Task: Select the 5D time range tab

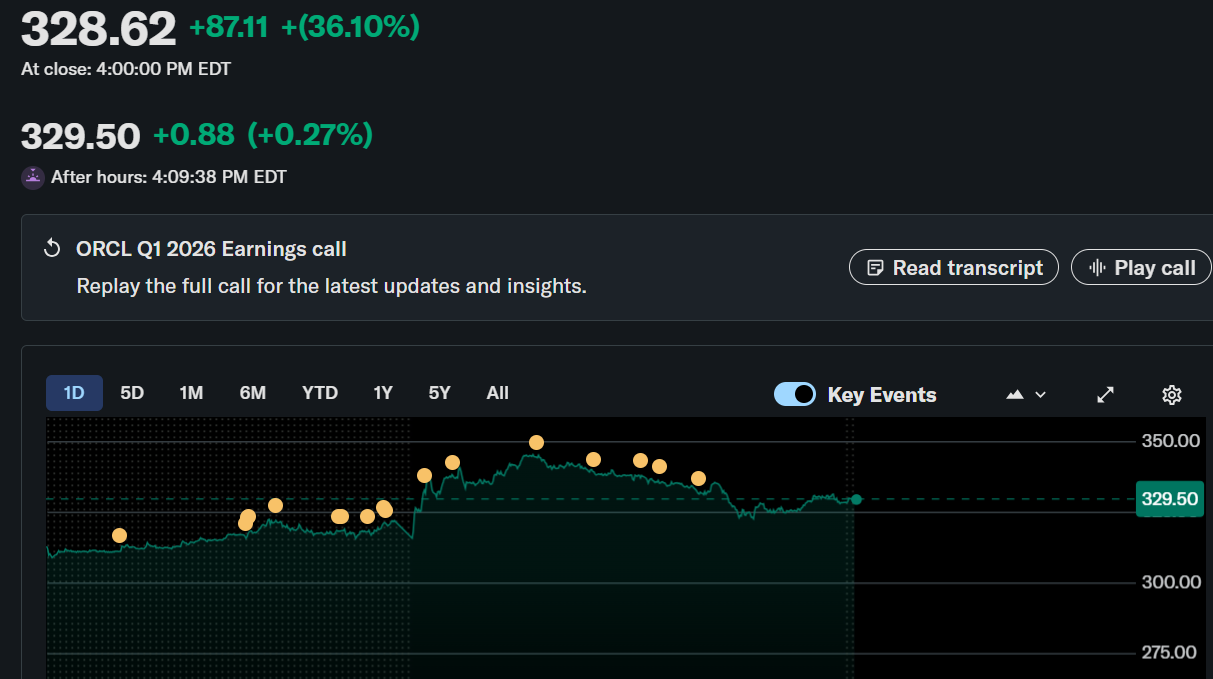Action: click(x=132, y=393)
